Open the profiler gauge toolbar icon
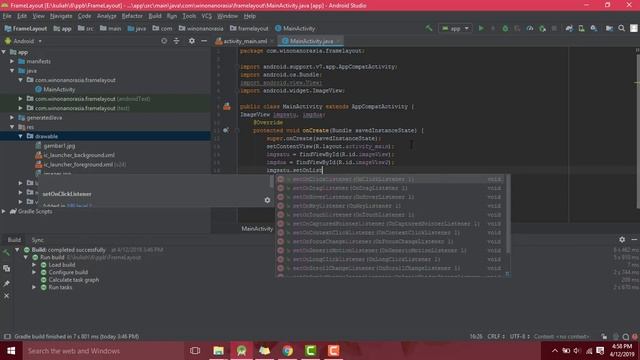Image resolution: width=640 pixels, height=360 pixels. click(530, 28)
